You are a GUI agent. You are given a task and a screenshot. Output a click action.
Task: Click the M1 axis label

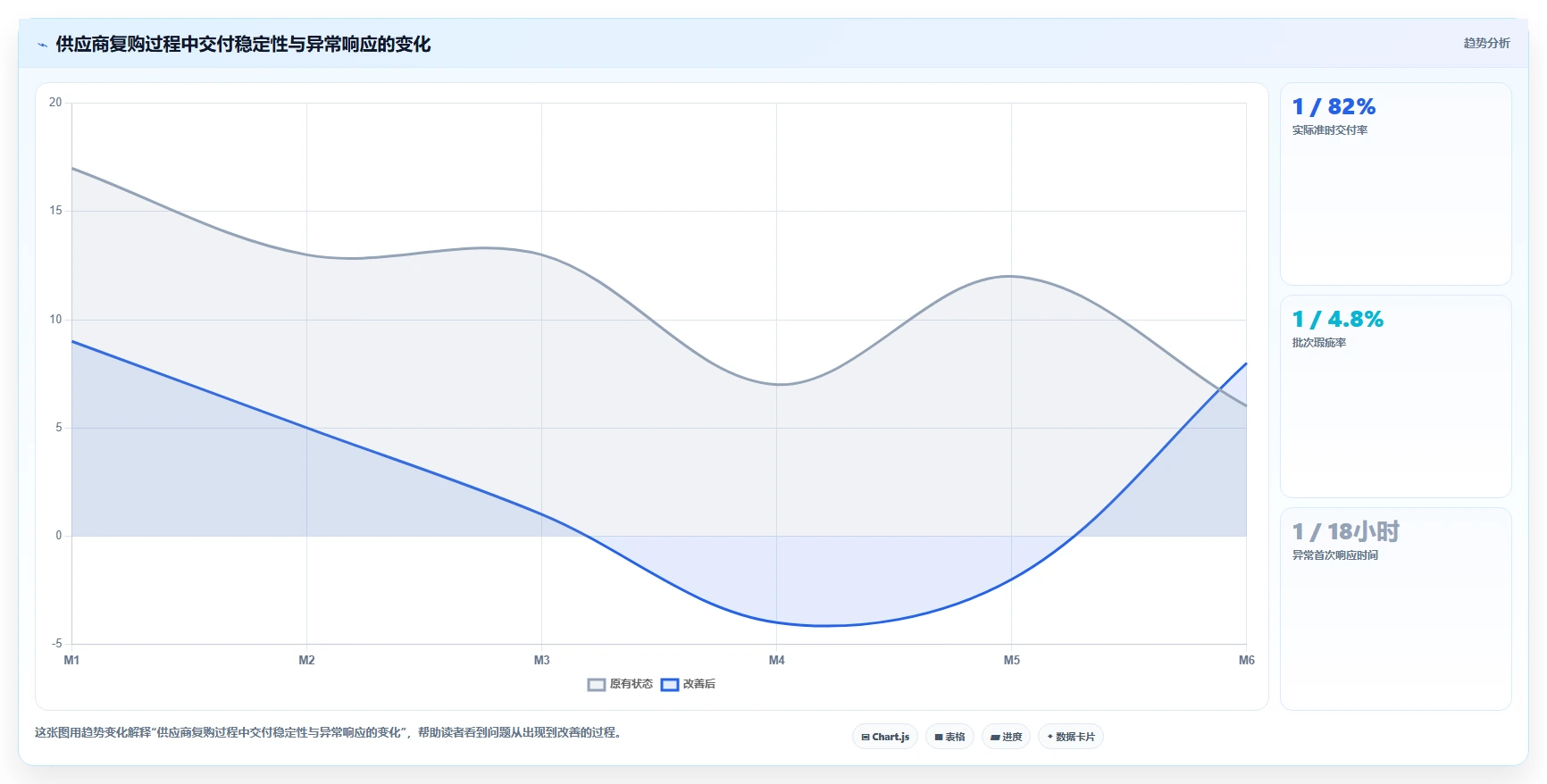tap(71, 661)
